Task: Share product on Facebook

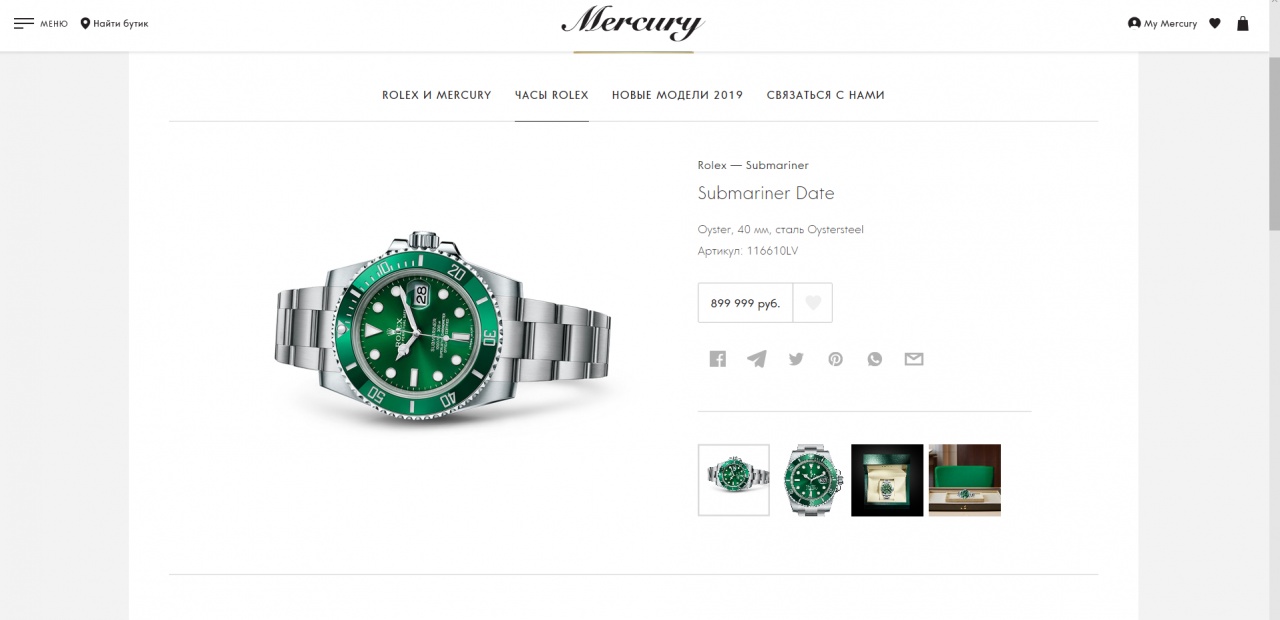Action: 718,359
